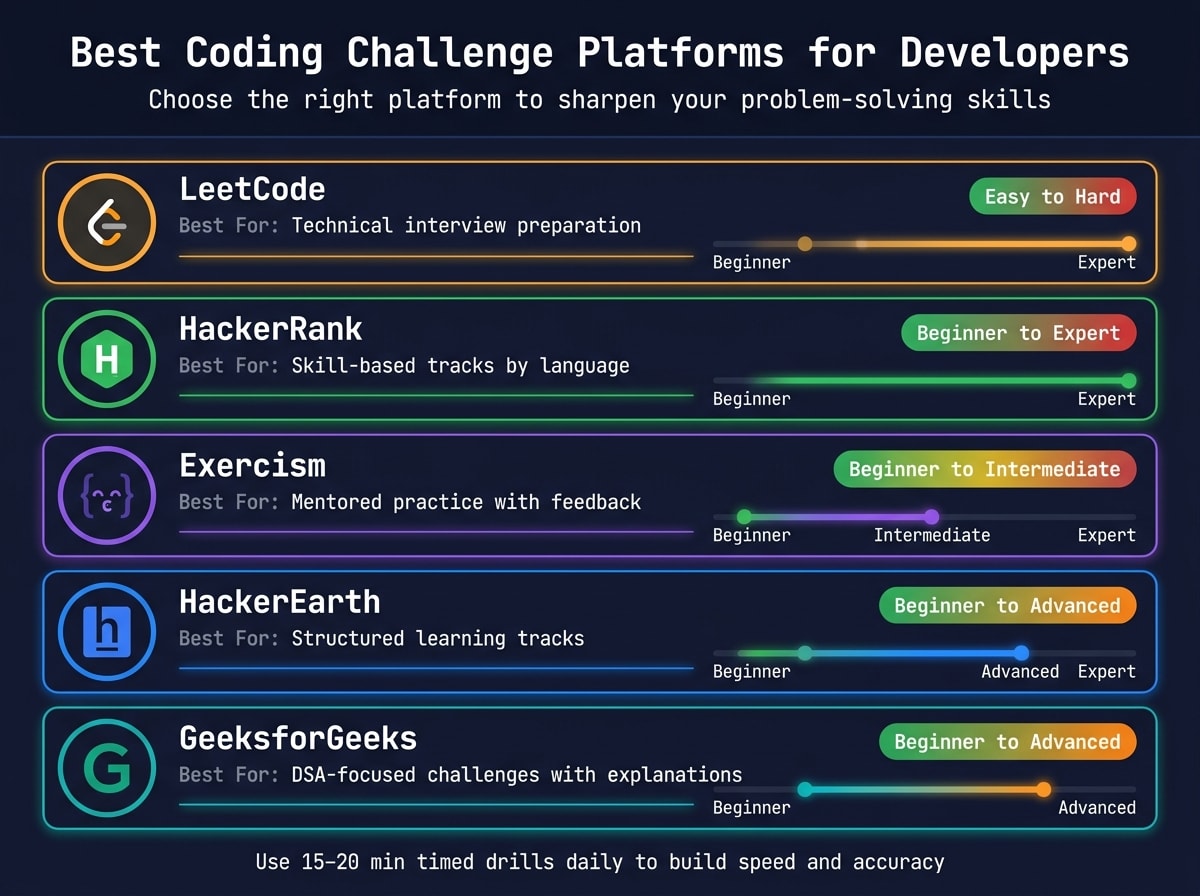Click HackerRank slider's green end handle

1128,380
